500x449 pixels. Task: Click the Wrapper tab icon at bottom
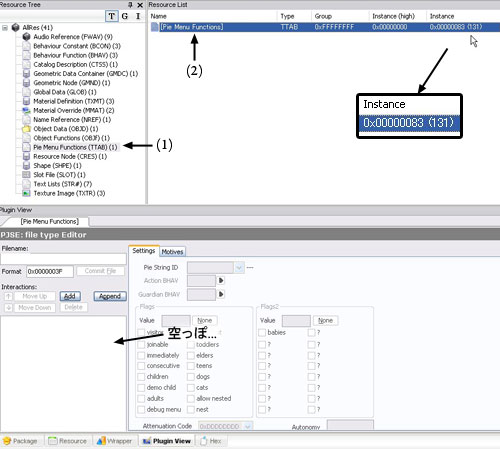(x=101, y=441)
